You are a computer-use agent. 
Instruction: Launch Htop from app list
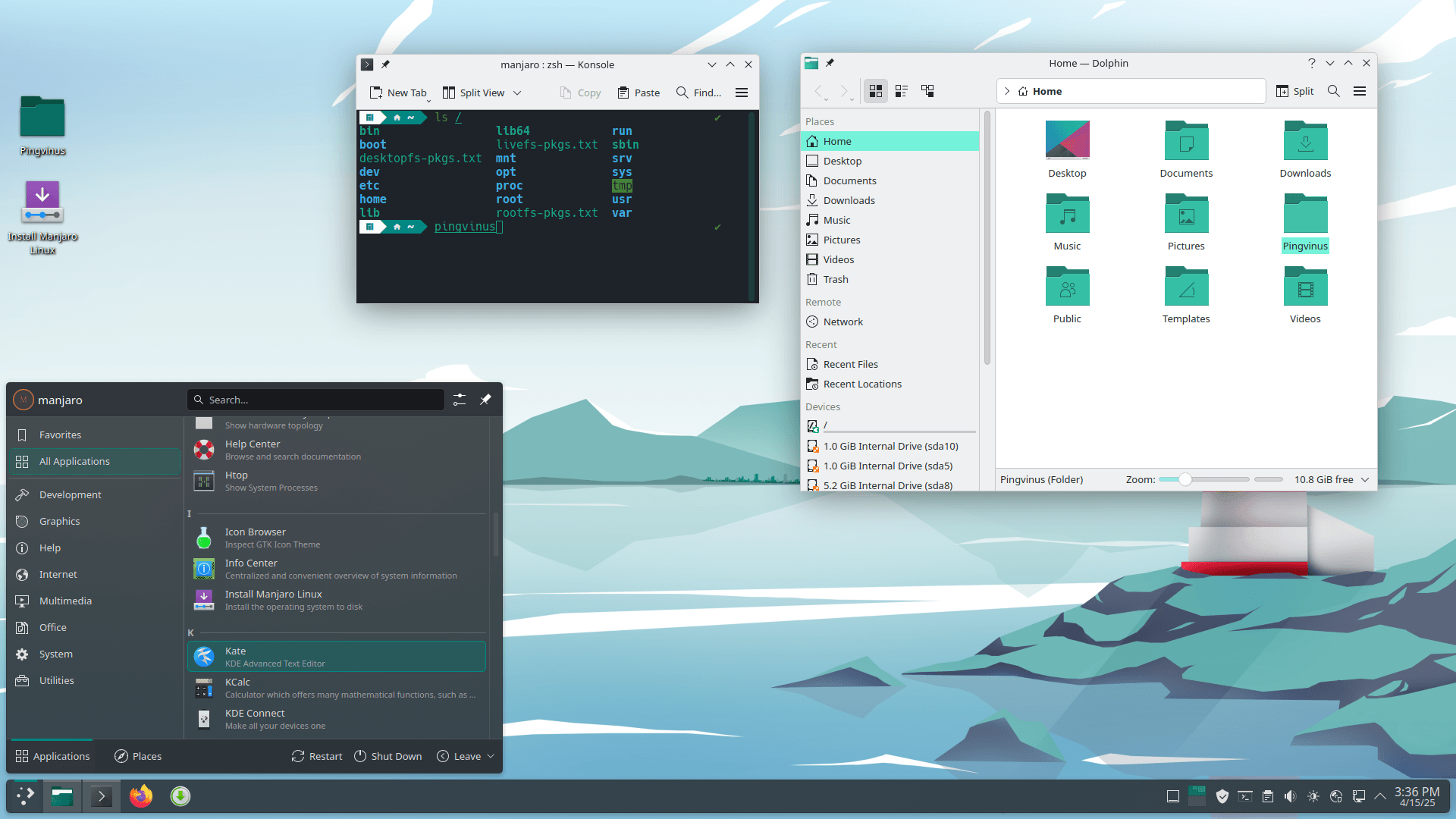[x=337, y=481]
